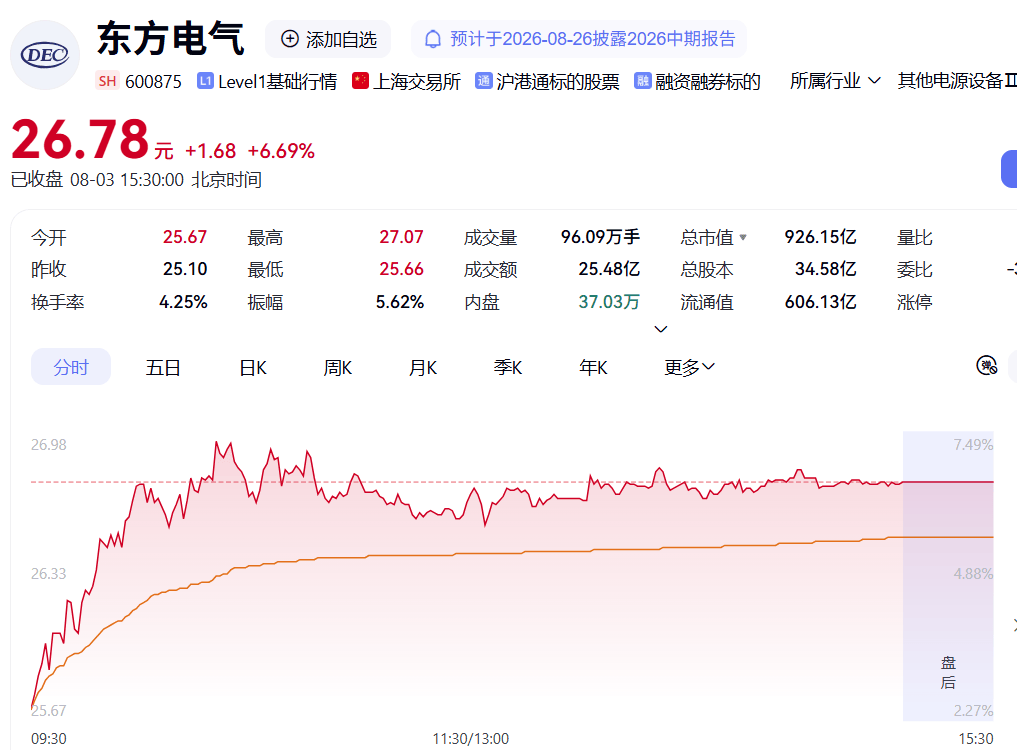Click the 量比 label
Viewport: 1017px width, 750px height.
point(915,237)
